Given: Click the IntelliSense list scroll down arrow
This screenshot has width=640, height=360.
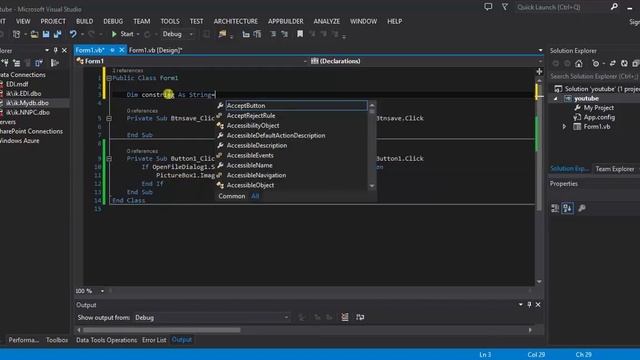Looking at the screenshot, I should click(x=372, y=186).
